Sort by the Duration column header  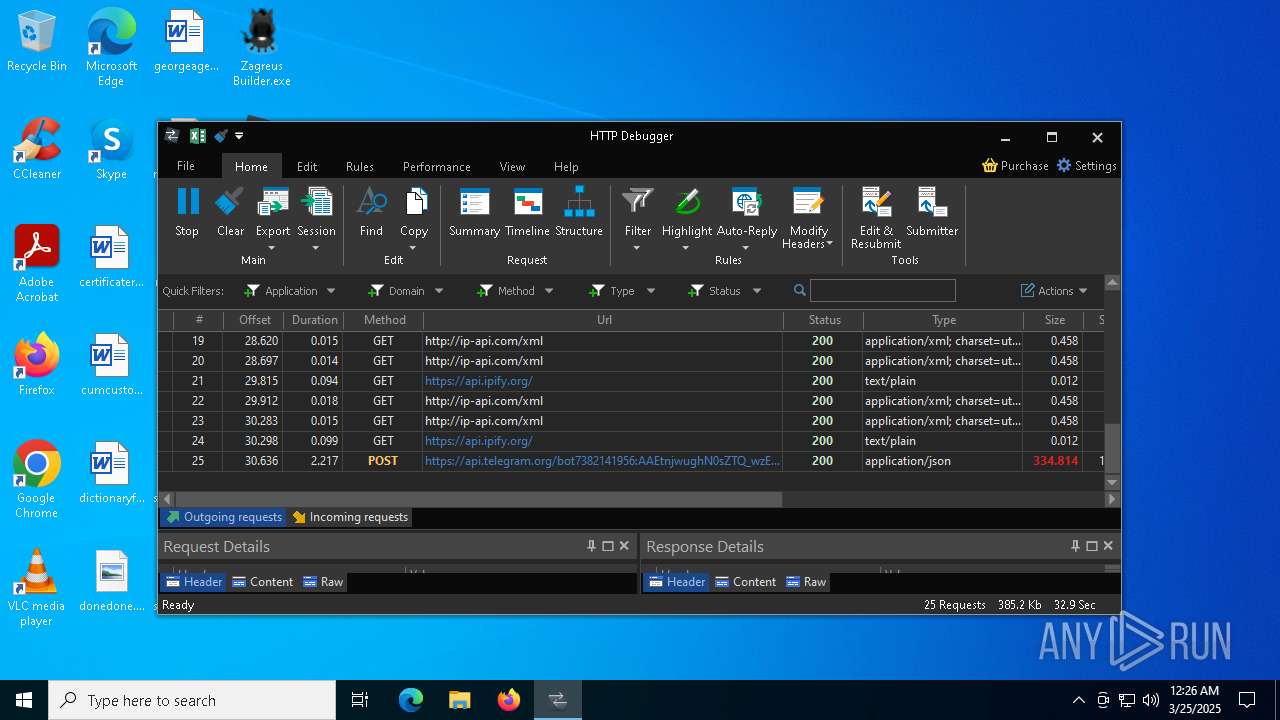tap(314, 320)
